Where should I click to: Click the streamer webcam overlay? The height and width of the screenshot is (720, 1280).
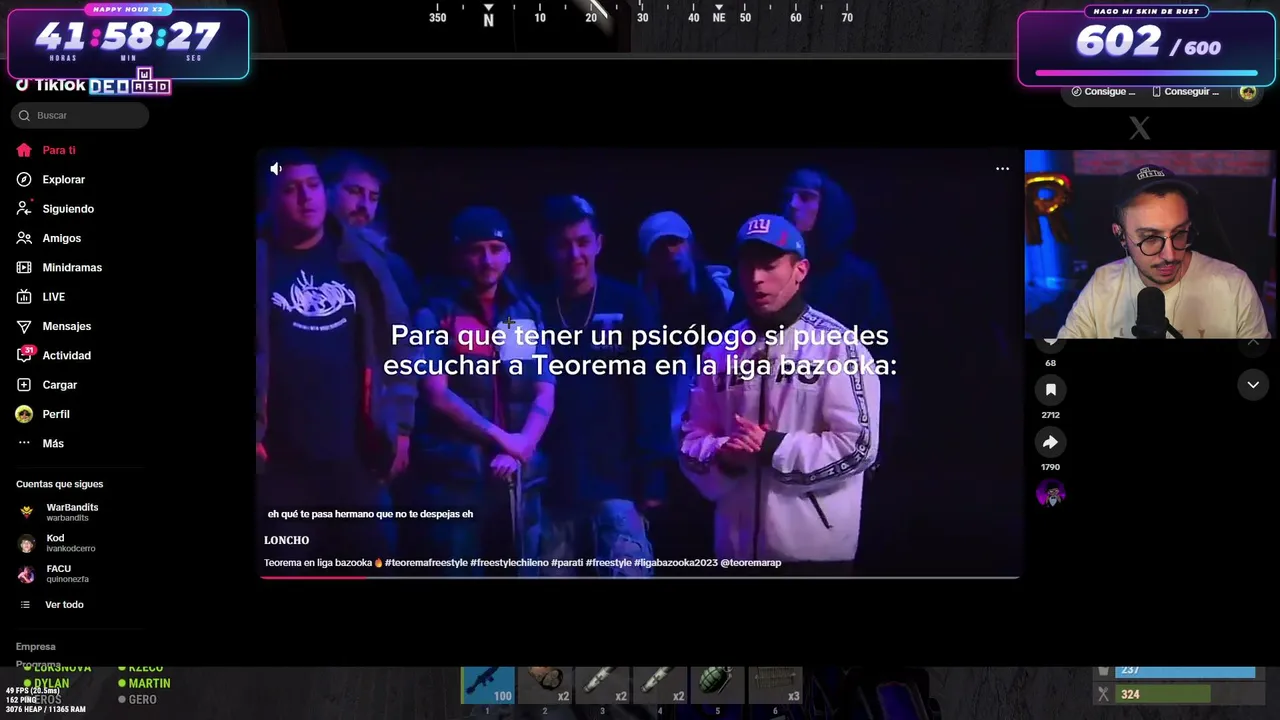(x=1149, y=245)
